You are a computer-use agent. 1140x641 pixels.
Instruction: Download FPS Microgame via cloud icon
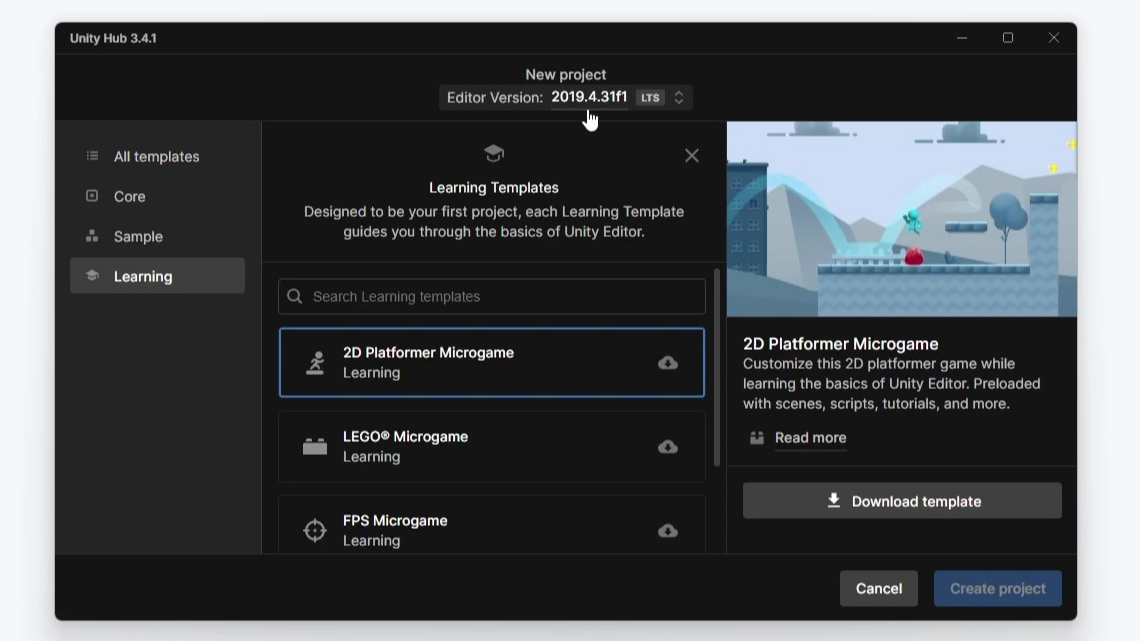pos(668,531)
